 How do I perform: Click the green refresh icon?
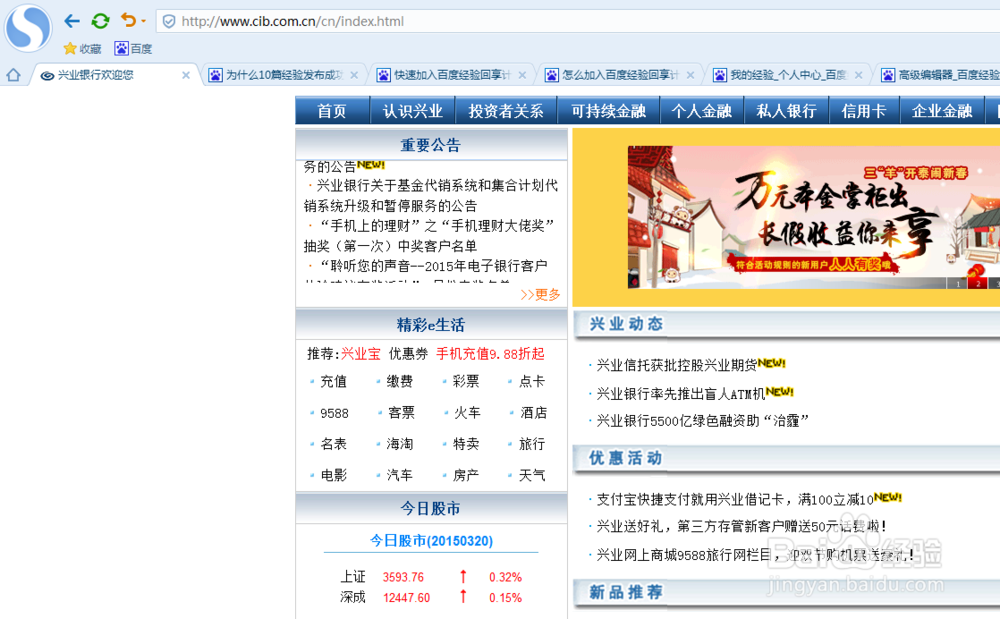tap(100, 21)
